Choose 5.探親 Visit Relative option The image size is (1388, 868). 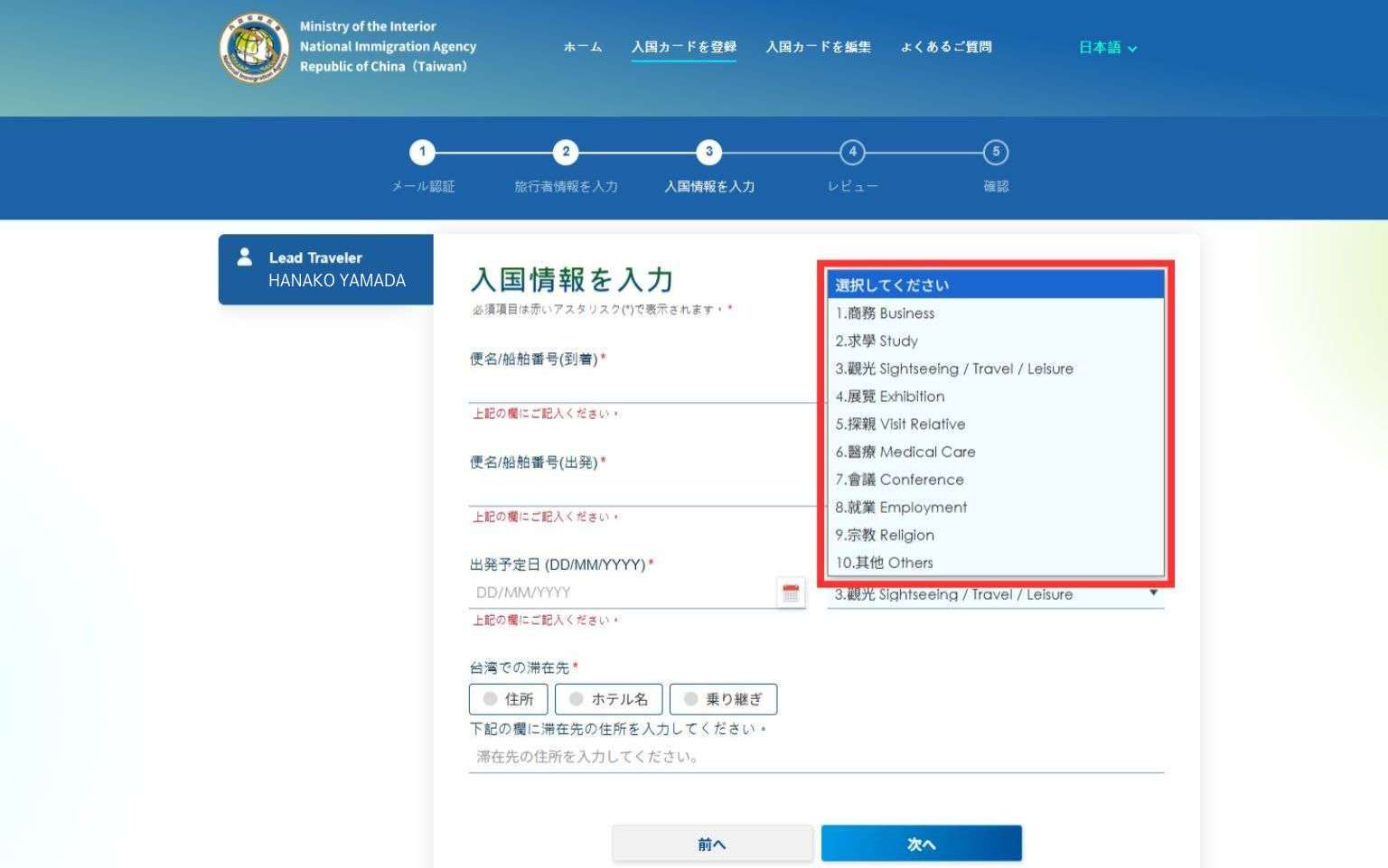(x=900, y=425)
